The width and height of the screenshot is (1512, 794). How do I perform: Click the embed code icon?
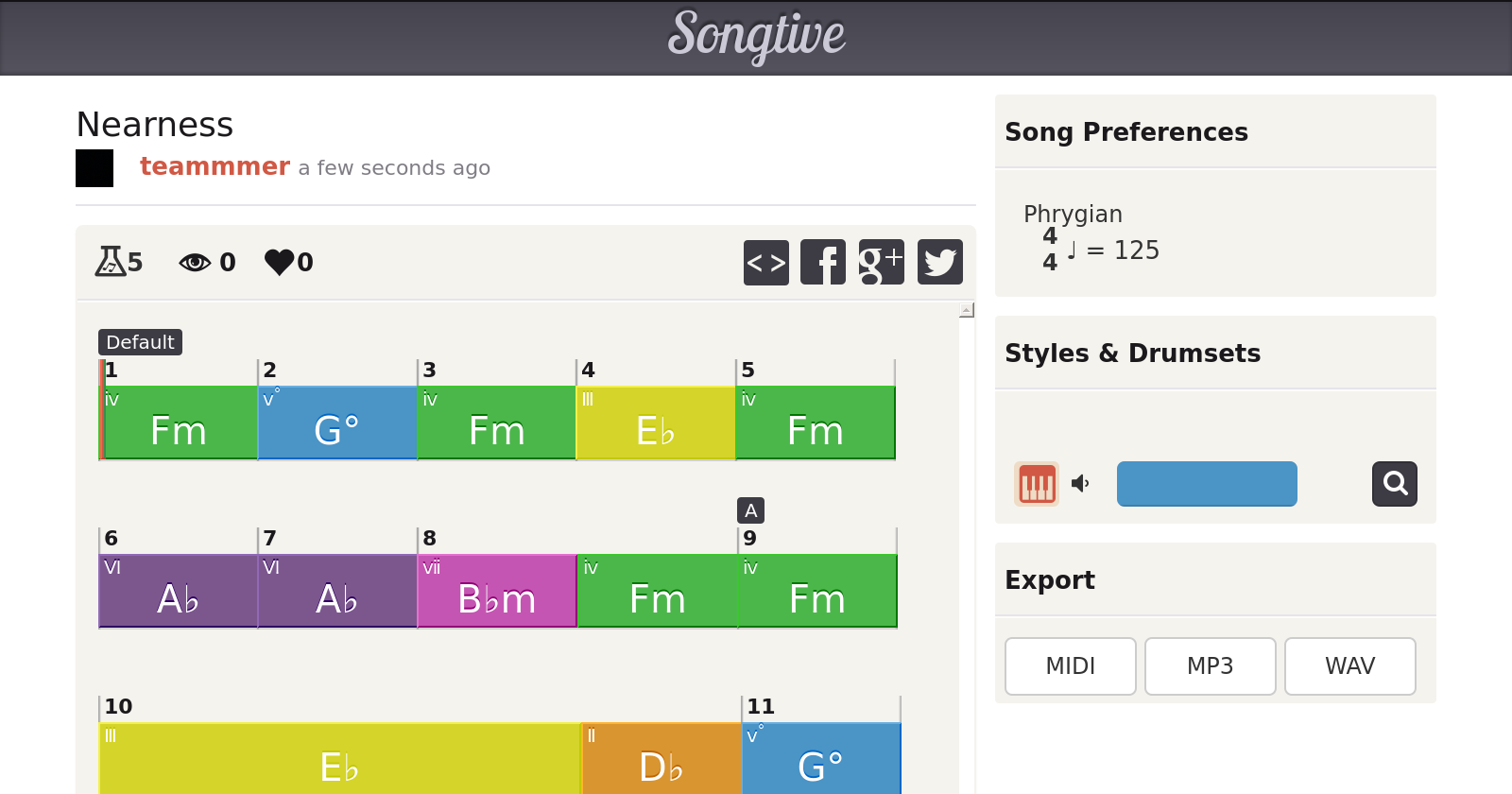(x=765, y=262)
